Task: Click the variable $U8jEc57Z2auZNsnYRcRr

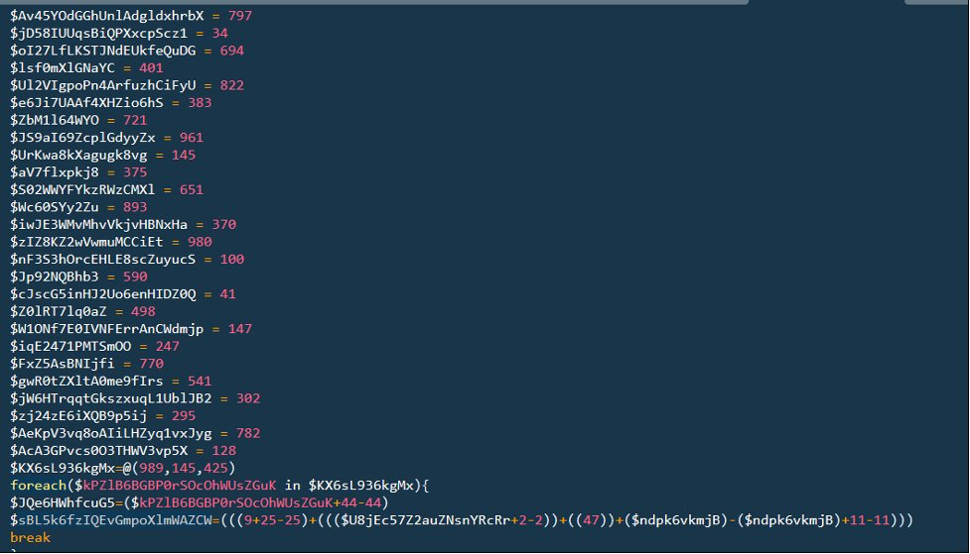Action: 426,519
